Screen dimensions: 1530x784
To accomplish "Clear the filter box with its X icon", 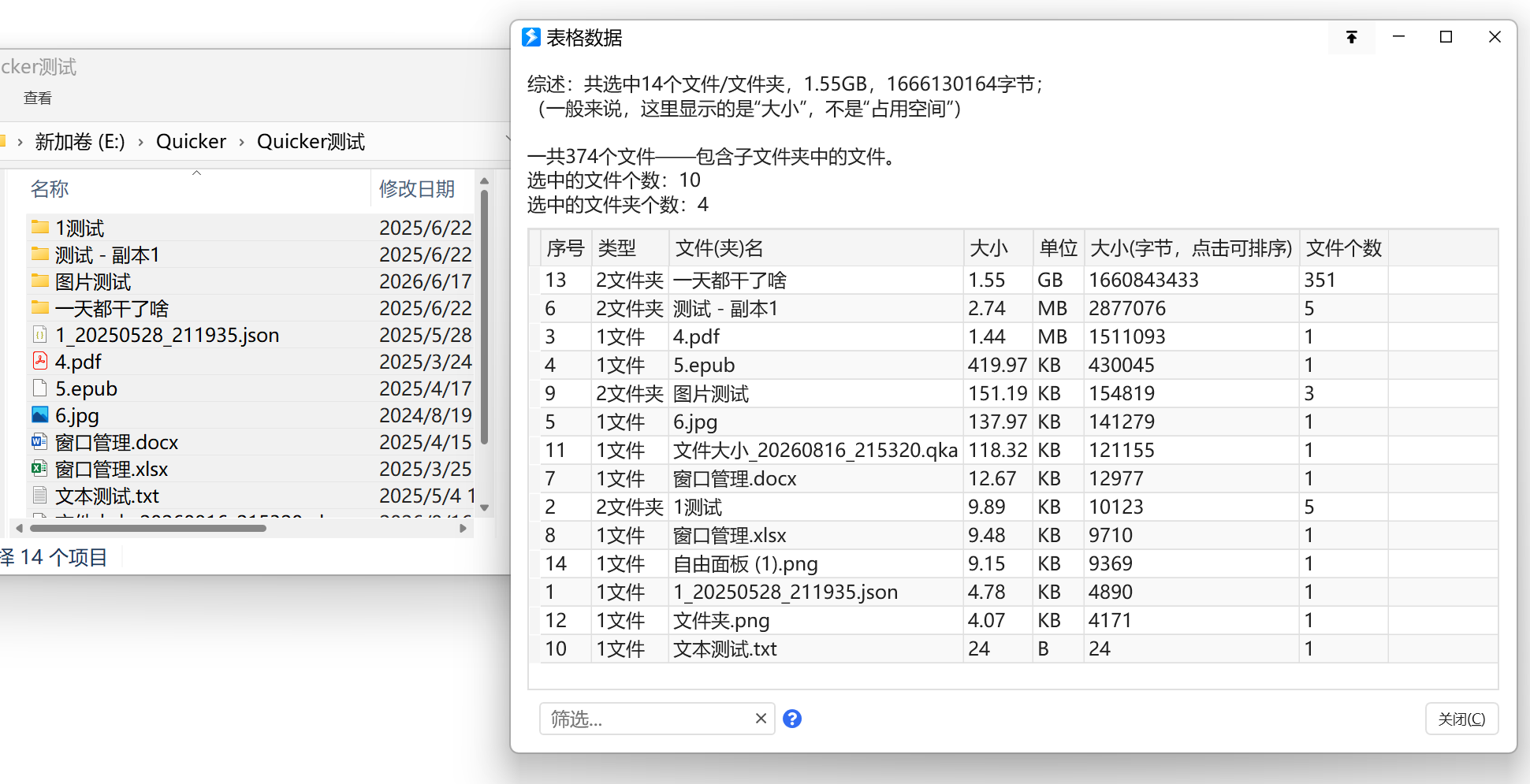I will tap(761, 719).
